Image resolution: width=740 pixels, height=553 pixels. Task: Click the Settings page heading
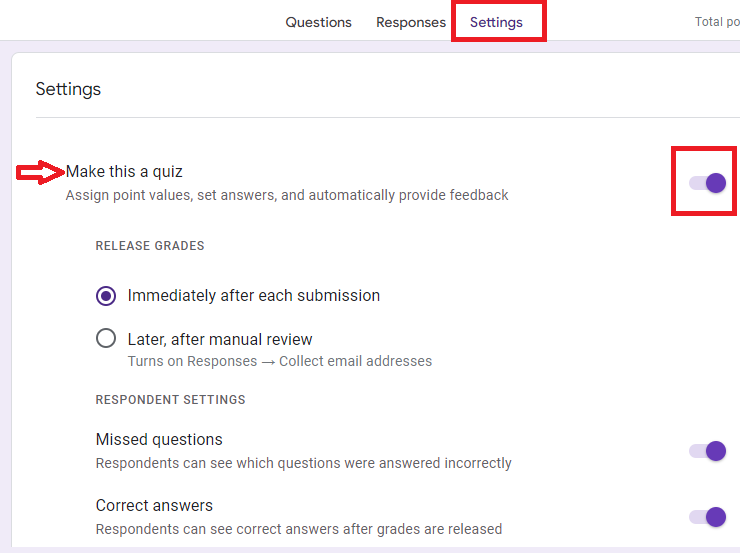(68, 89)
